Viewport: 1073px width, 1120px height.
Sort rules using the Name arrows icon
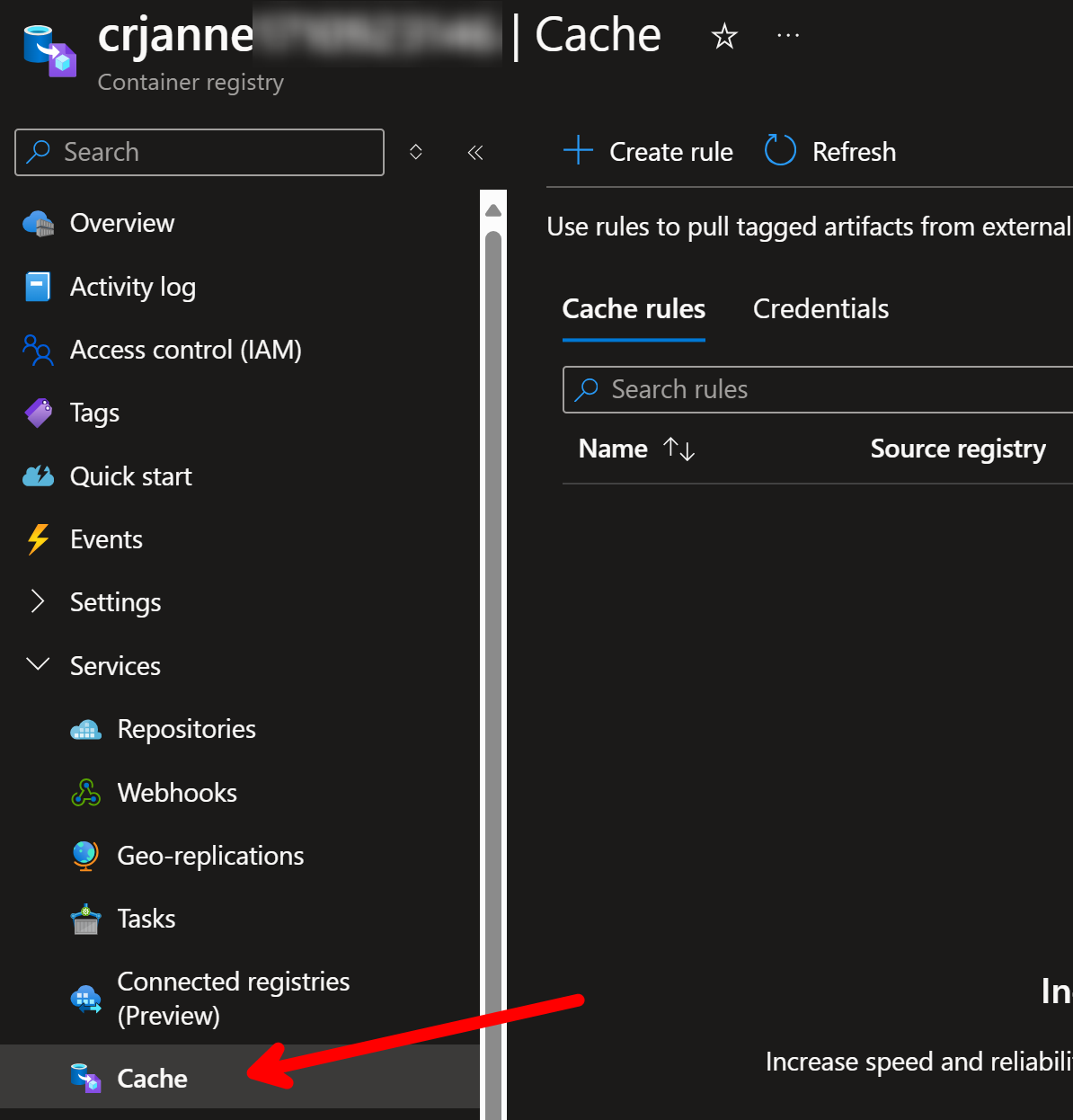tap(678, 449)
